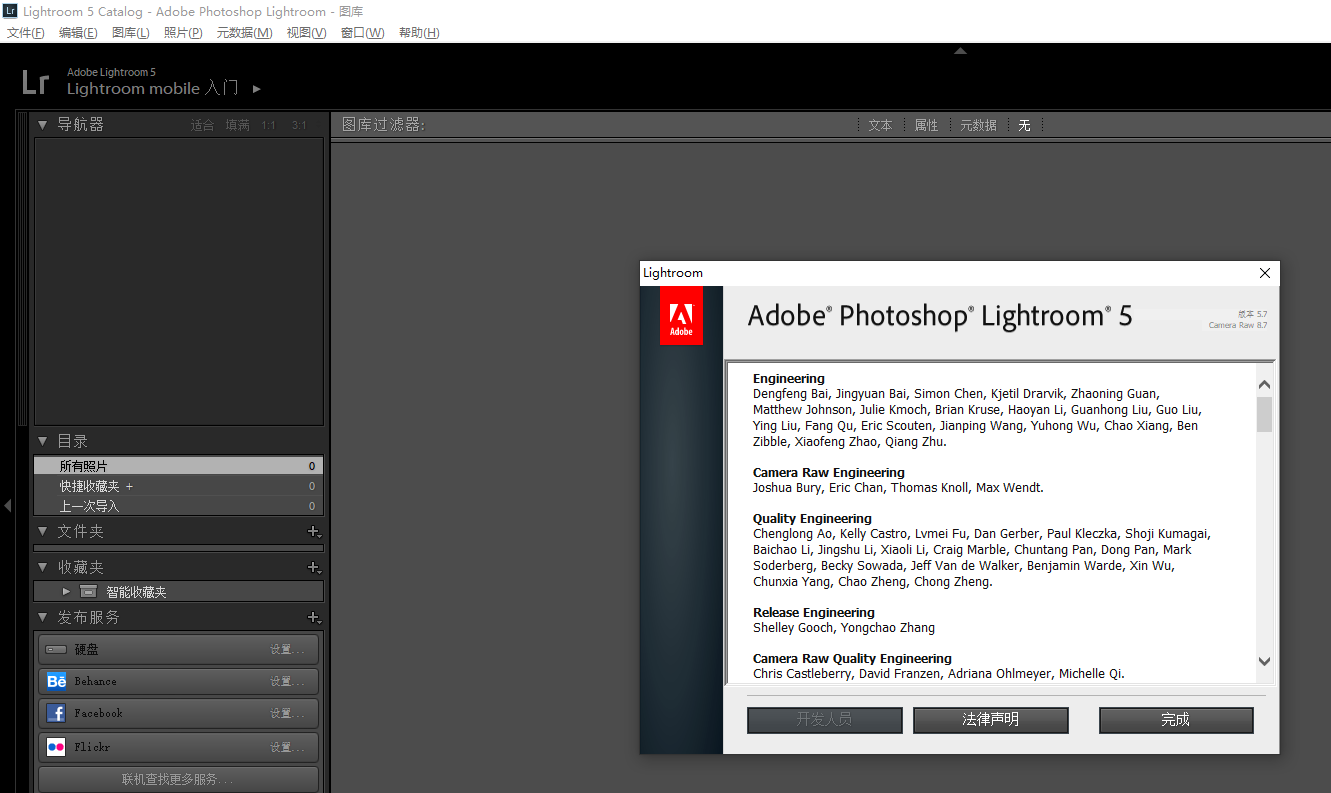Collapse the 导航器 navigator panel

pos(43,124)
